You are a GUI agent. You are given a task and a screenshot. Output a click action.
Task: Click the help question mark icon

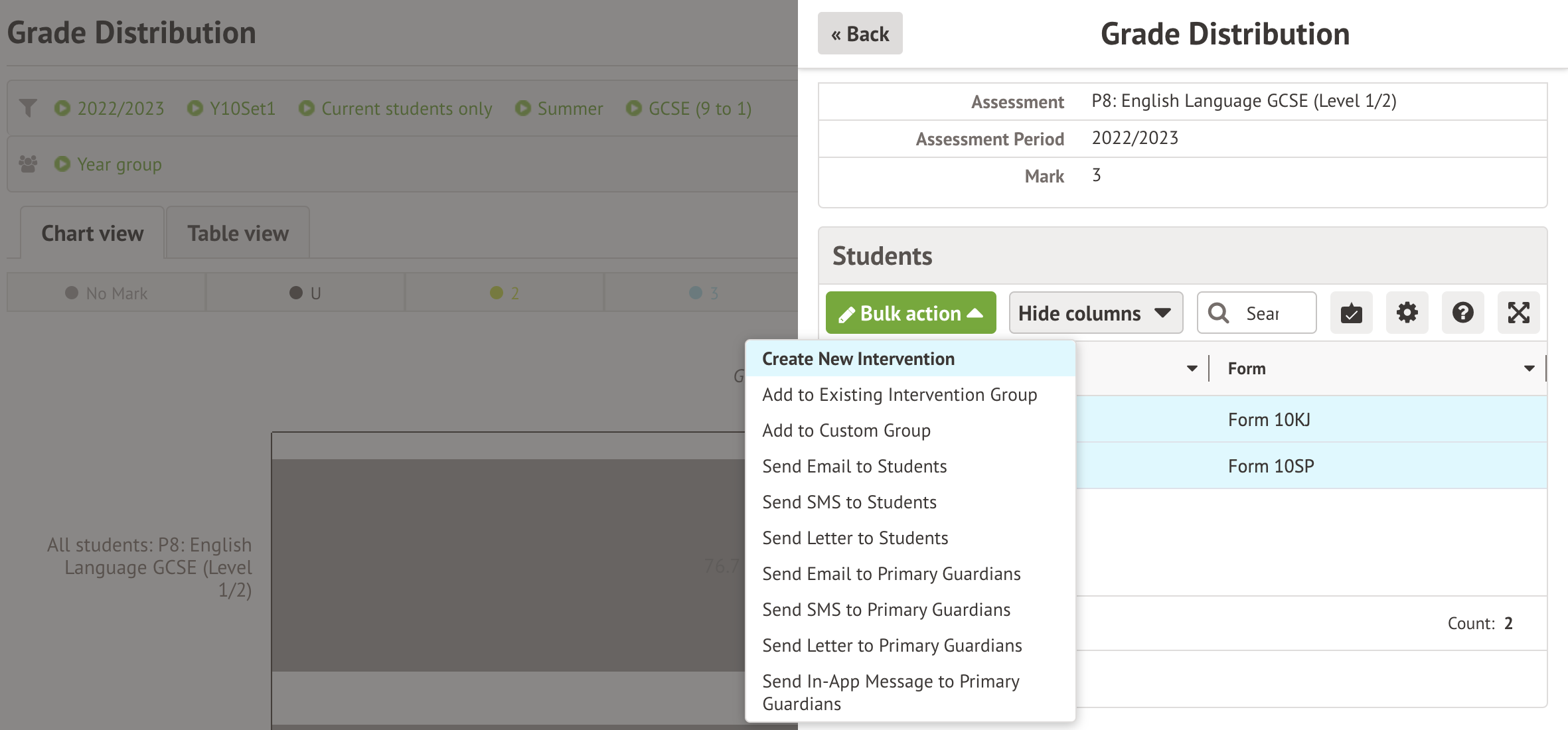1462,313
